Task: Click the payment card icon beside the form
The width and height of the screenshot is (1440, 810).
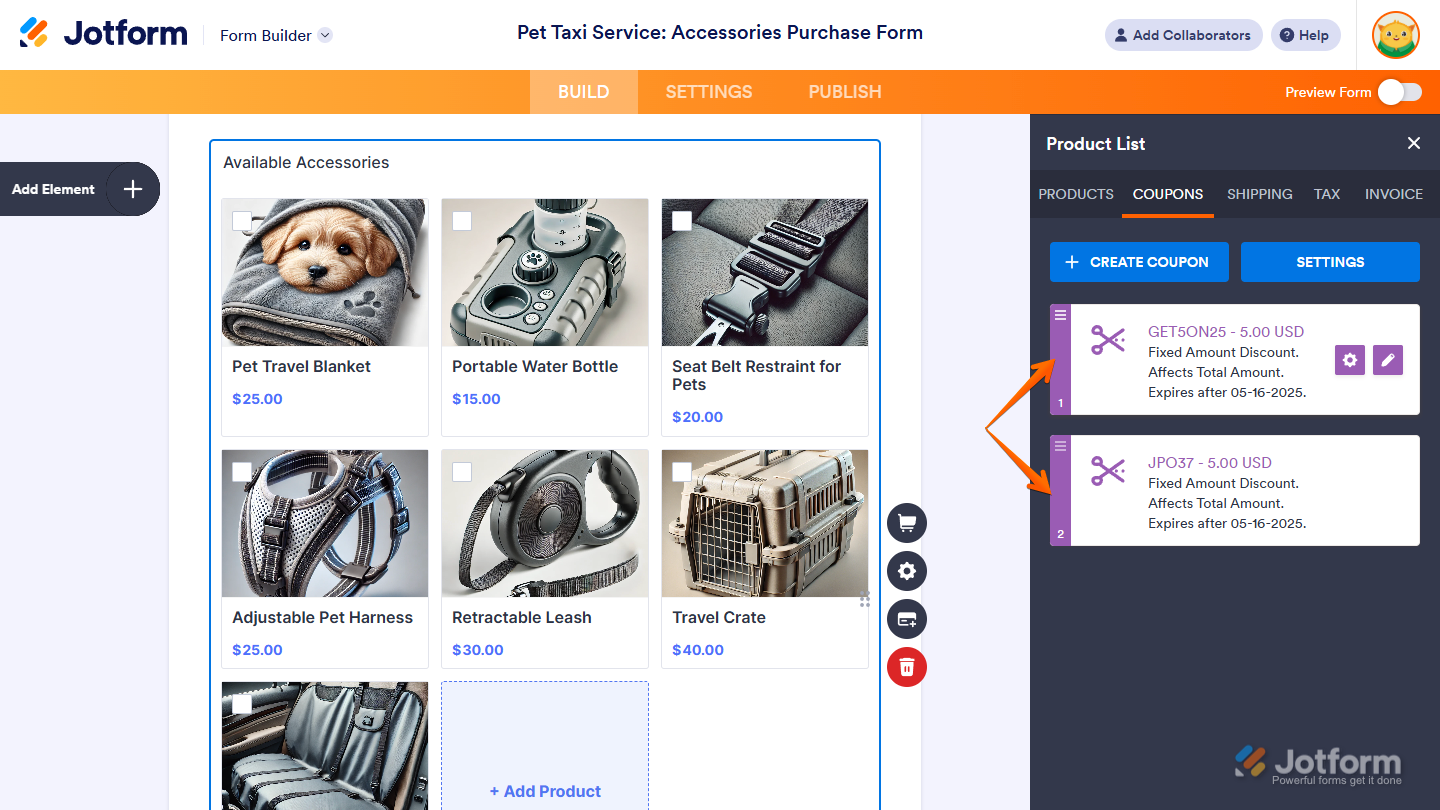Action: click(x=907, y=619)
